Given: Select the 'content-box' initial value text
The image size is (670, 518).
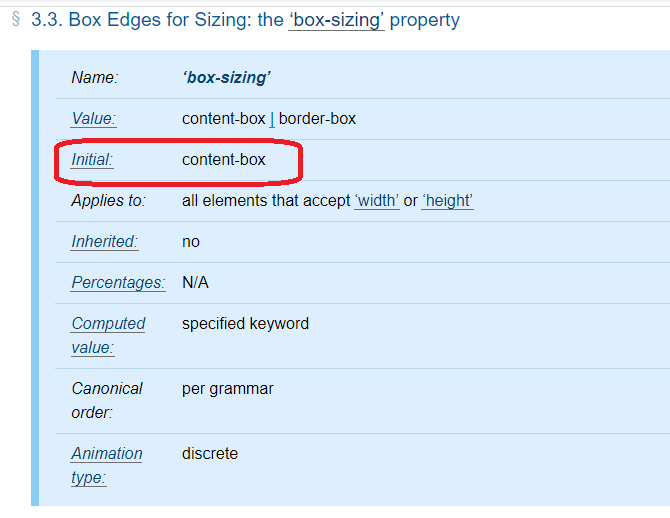Looking at the screenshot, I should coord(223,160).
